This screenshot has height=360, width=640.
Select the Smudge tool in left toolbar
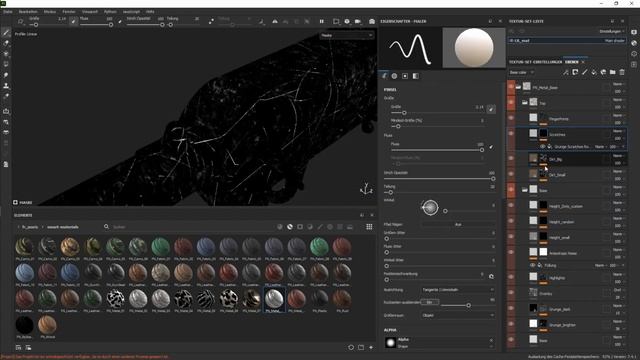click(6, 75)
